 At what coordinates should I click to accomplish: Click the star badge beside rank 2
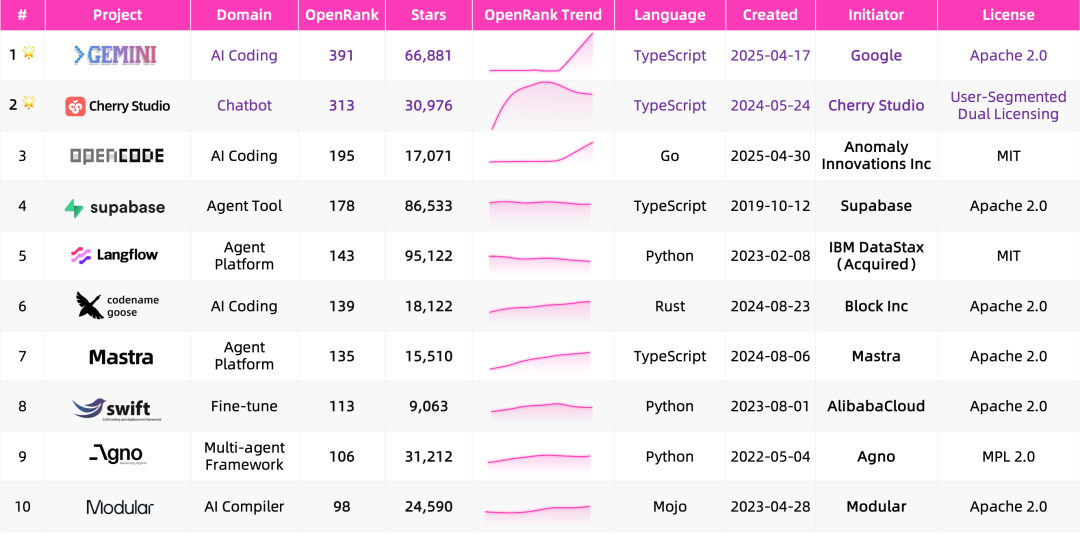[28, 103]
